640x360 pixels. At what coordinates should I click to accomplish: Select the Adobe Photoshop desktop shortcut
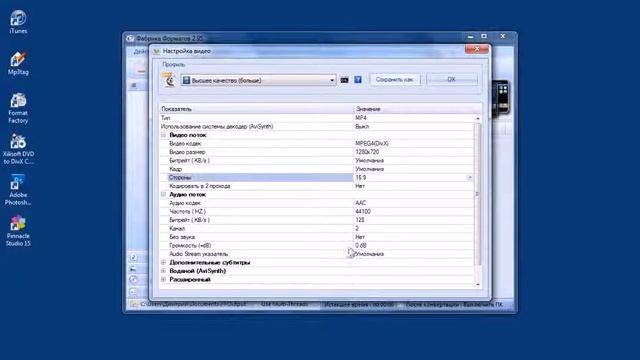point(18,190)
